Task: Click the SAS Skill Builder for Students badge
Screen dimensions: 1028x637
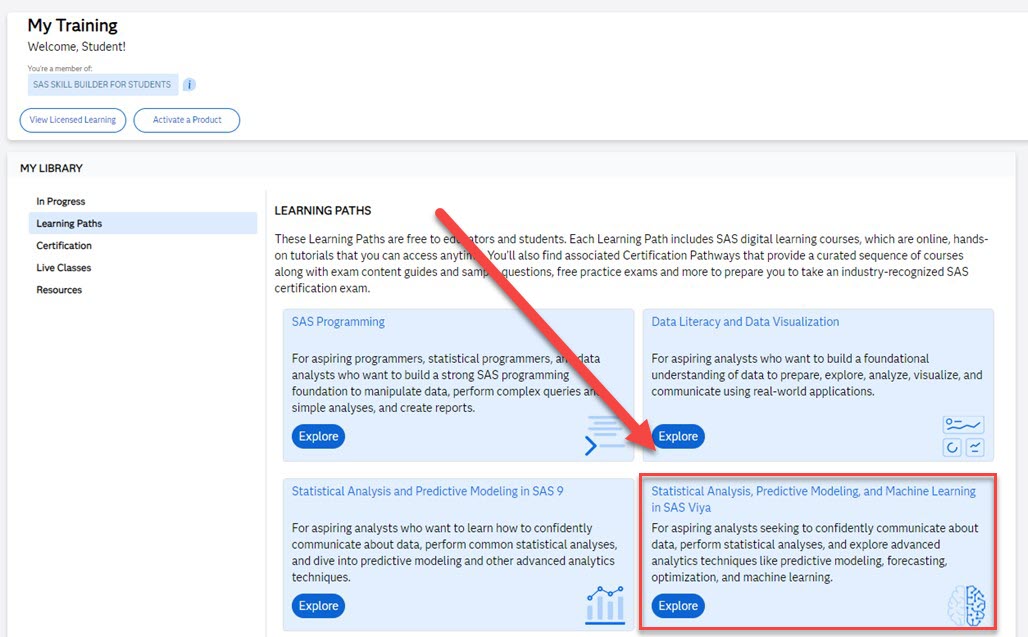Action: pos(102,85)
